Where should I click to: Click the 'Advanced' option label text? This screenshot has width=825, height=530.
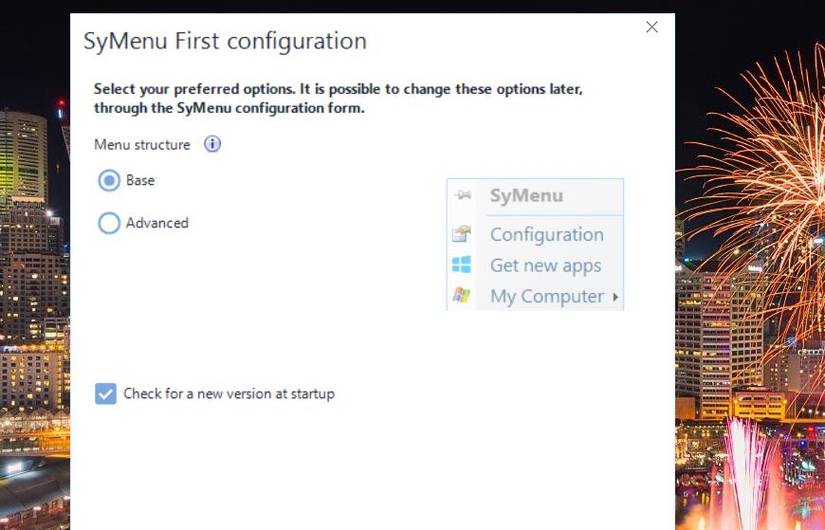[157, 223]
